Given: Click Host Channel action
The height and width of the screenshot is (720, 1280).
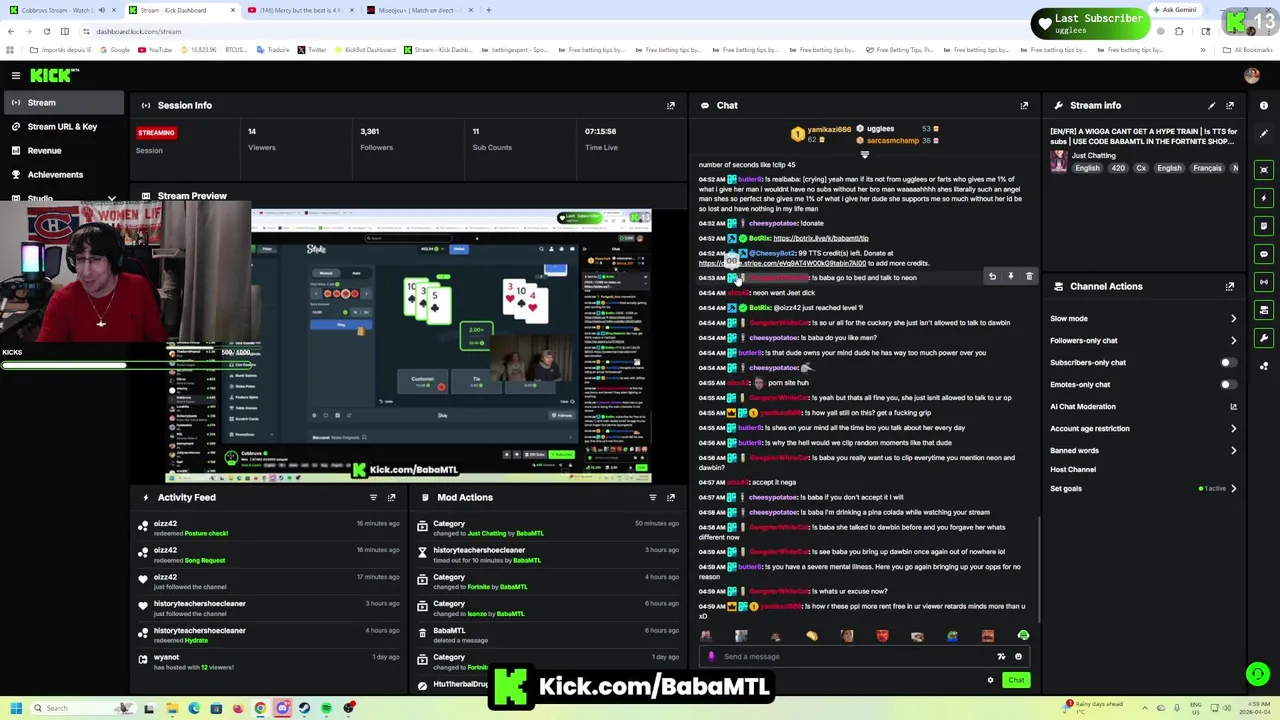Looking at the screenshot, I should coord(1073,469).
